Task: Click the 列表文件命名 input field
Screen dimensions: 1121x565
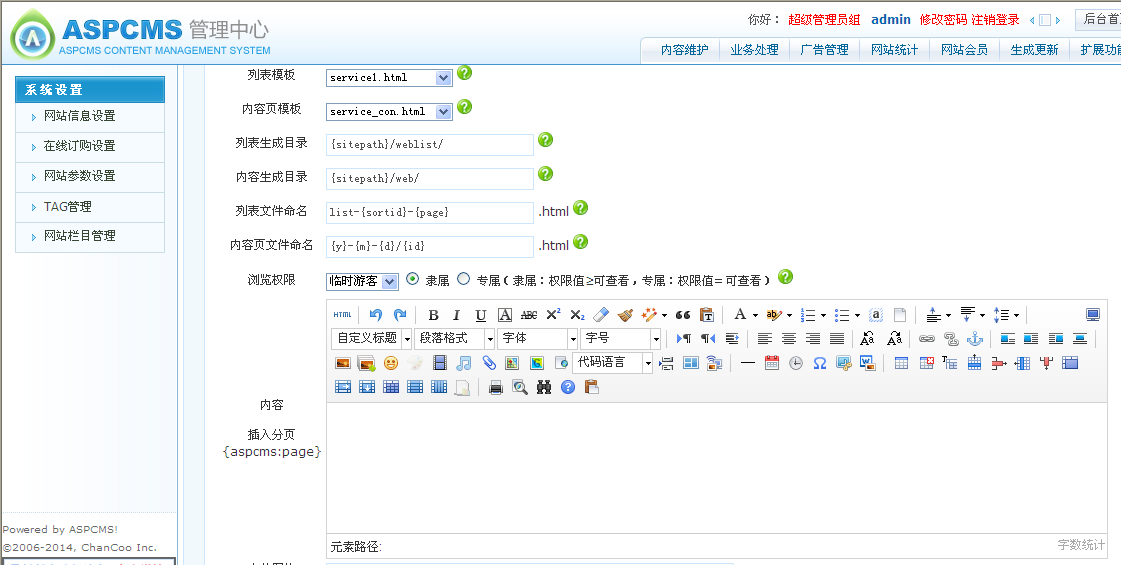Action: point(430,212)
